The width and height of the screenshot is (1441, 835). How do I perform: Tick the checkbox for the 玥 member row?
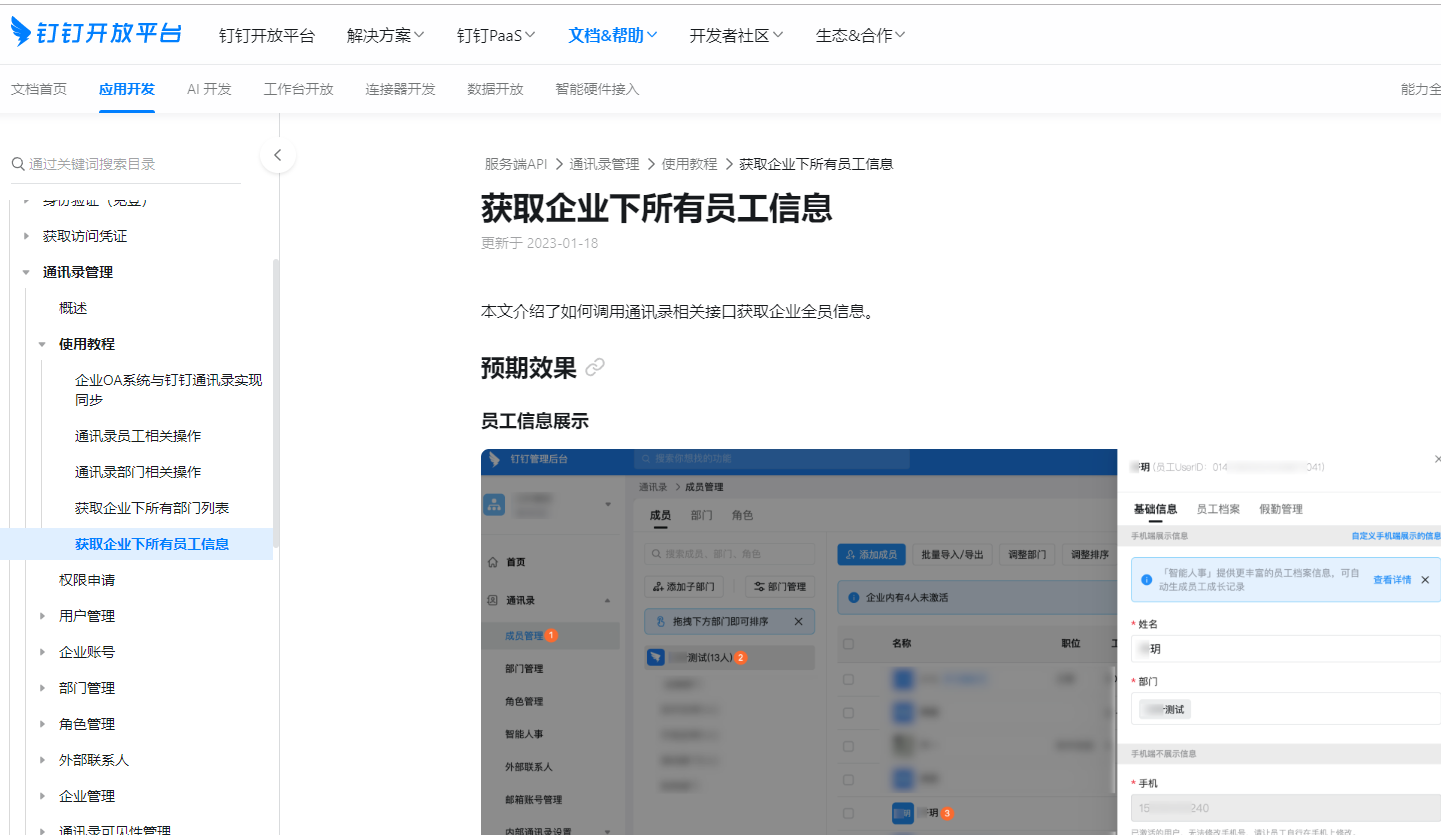[848, 813]
